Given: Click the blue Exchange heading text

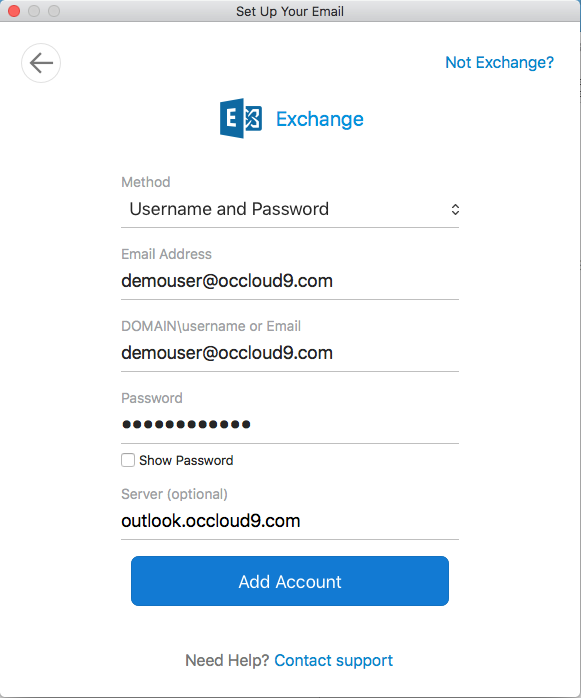Looking at the screenshot, I should tap(320, 119).
